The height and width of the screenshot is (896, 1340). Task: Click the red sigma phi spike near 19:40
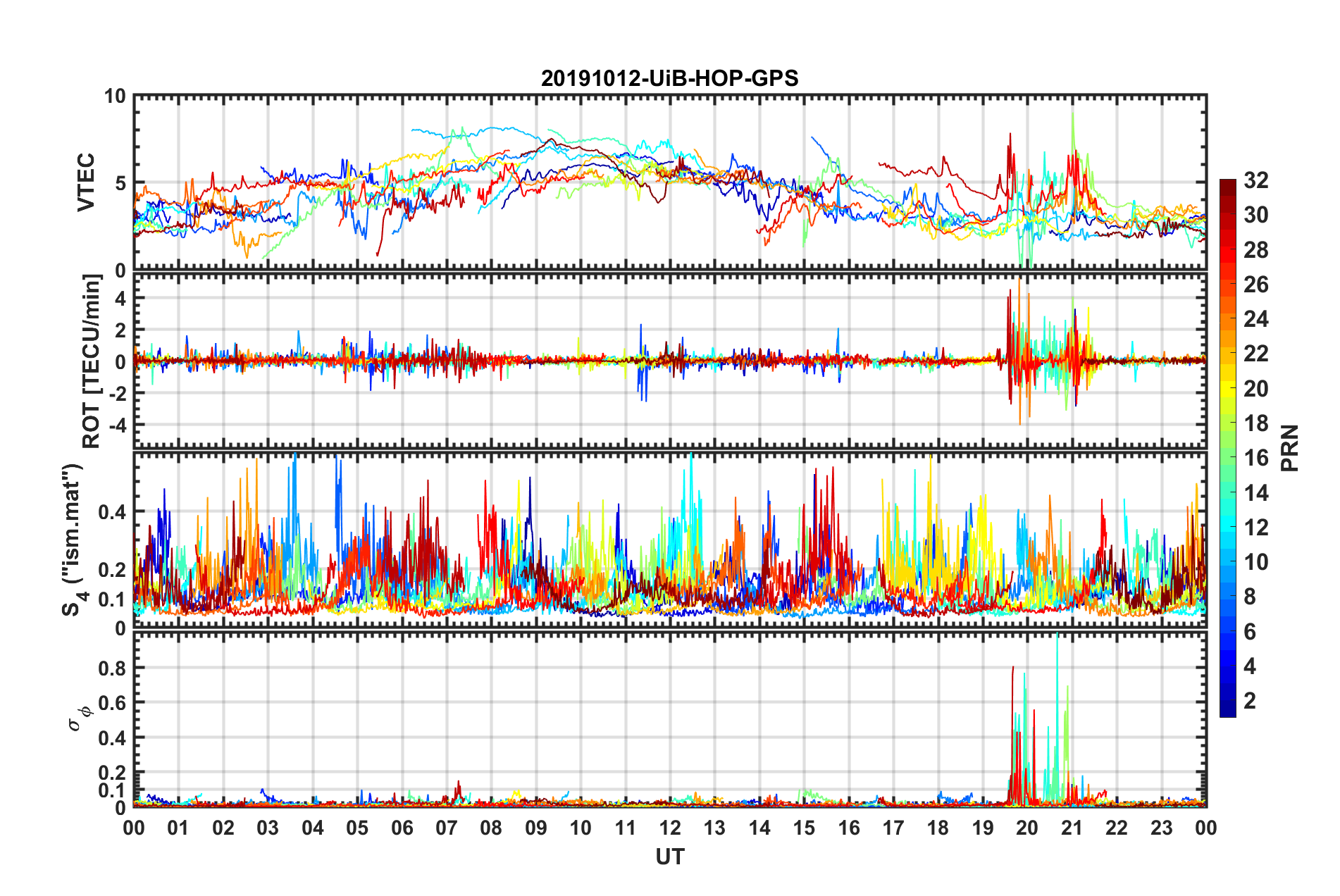coord(1012,733)
